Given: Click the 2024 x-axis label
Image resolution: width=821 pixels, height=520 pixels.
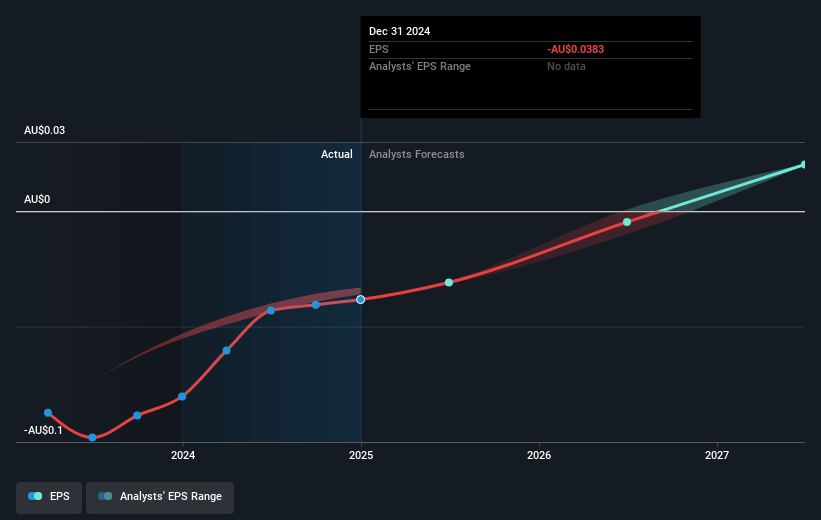Looking at the screenshot, I should coord(183,456).
